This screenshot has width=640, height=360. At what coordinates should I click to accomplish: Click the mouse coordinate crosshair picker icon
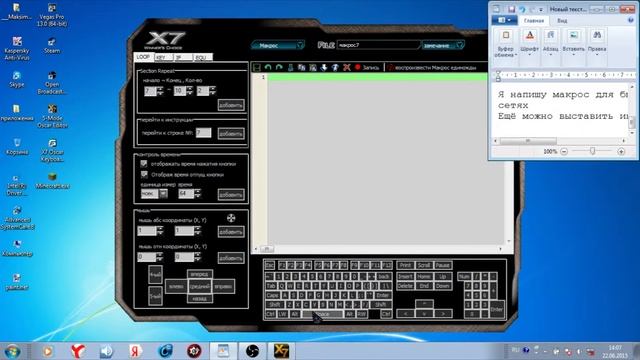point(231,218)
